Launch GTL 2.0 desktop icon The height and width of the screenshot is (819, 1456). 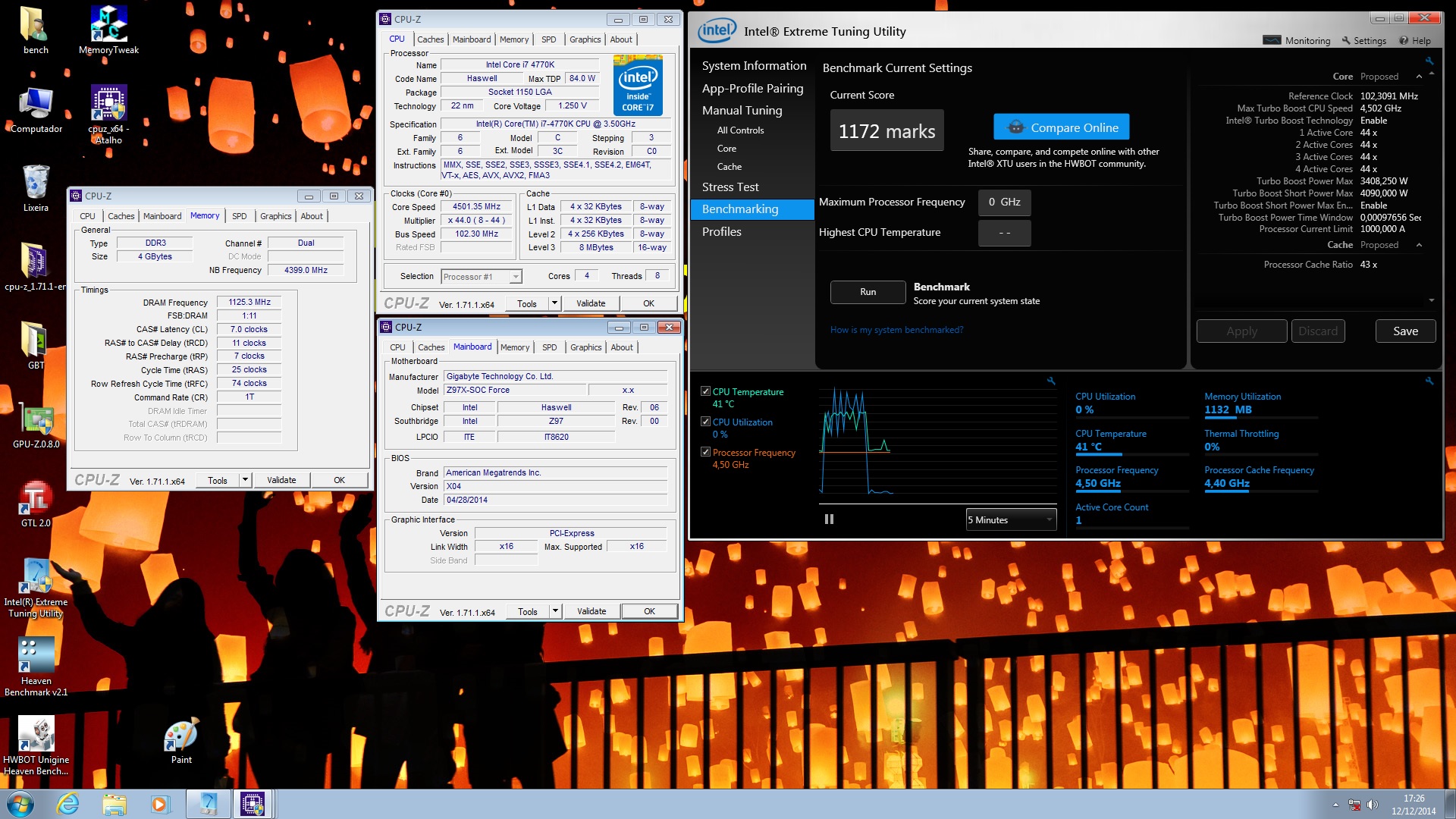pyautogui.click(x=36, y=505)
